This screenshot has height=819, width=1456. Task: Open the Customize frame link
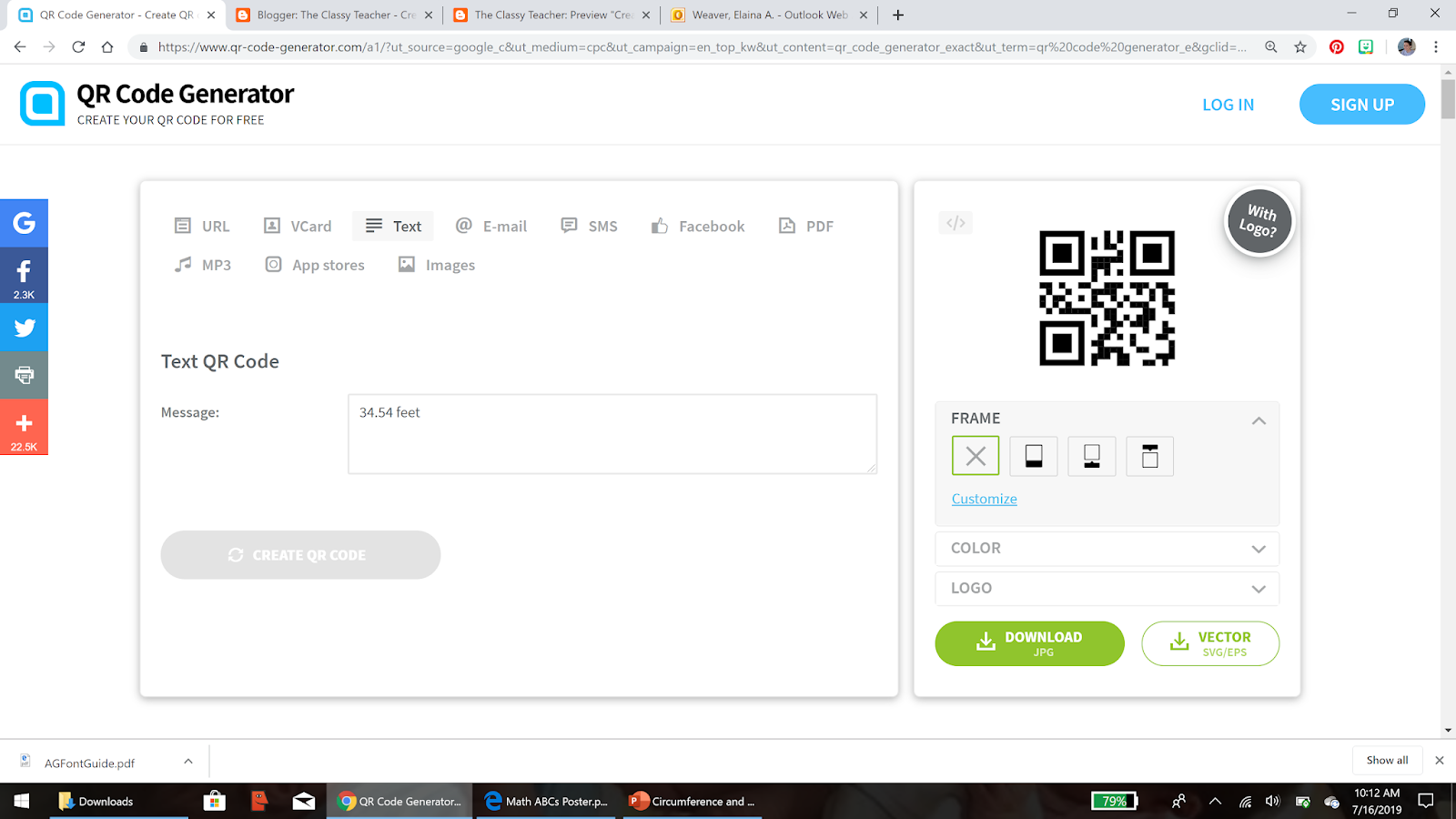[x=985, y=499]
